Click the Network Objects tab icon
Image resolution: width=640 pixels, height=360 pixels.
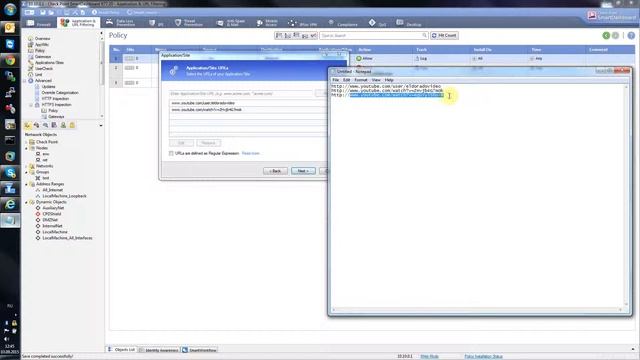(27, 125)
